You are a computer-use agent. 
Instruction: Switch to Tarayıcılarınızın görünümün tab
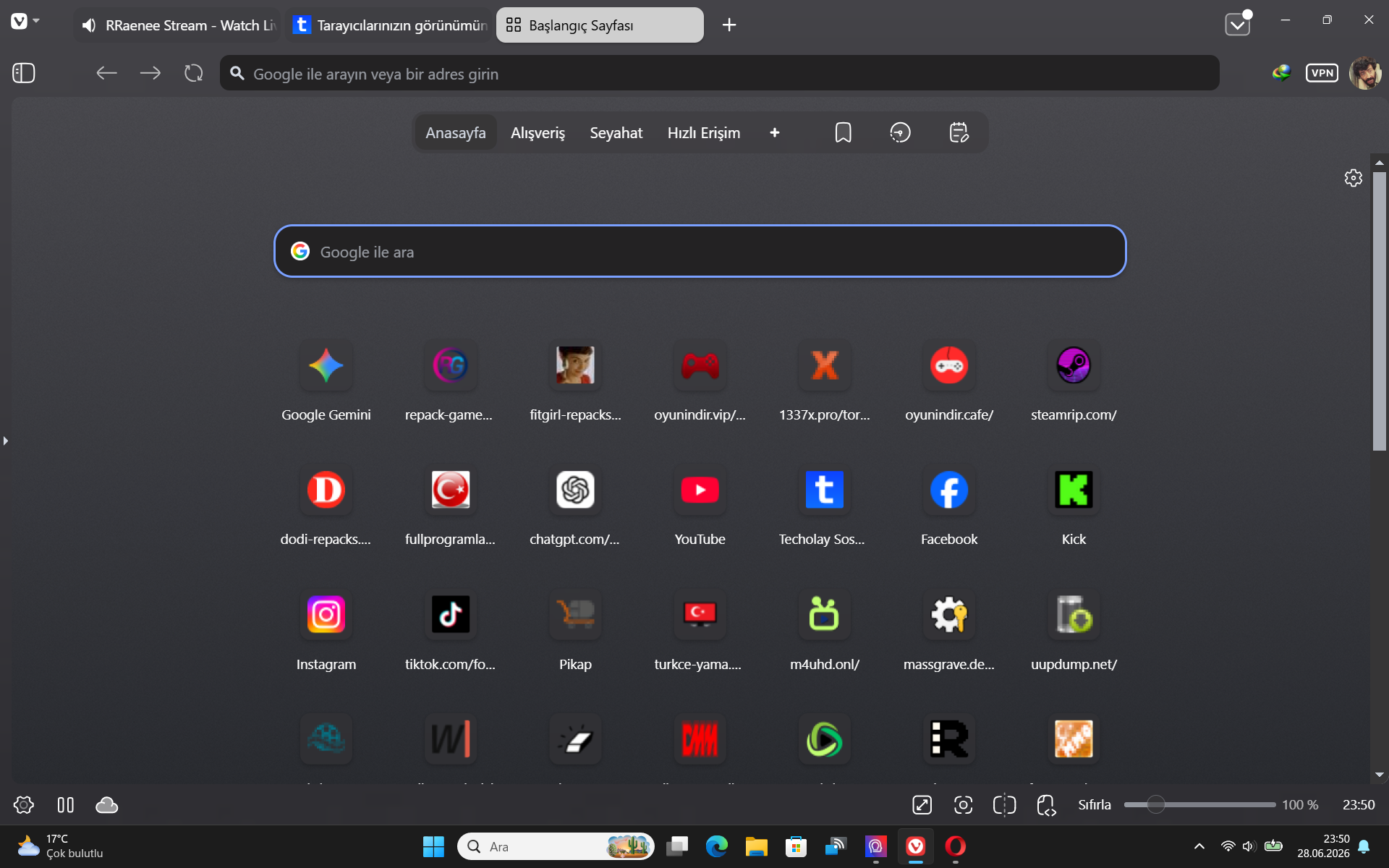390,25
